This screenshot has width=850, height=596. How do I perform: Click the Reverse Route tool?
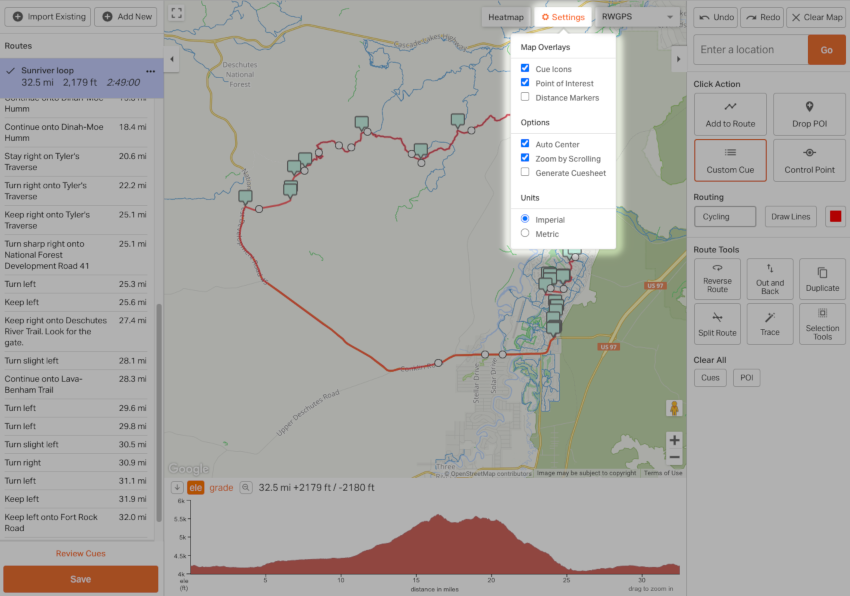pos(717,279)
